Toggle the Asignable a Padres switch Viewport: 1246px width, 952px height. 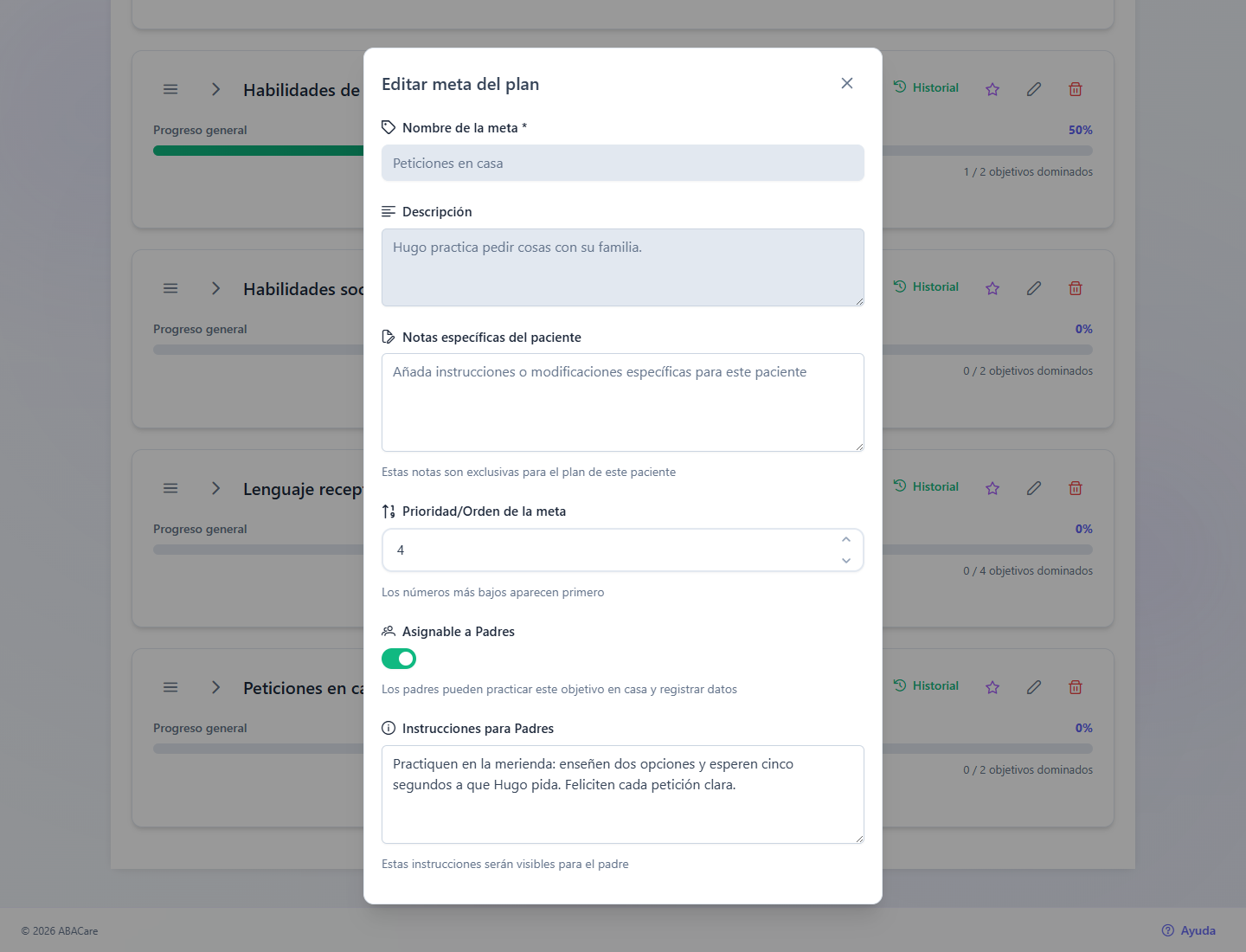point(399,659)
